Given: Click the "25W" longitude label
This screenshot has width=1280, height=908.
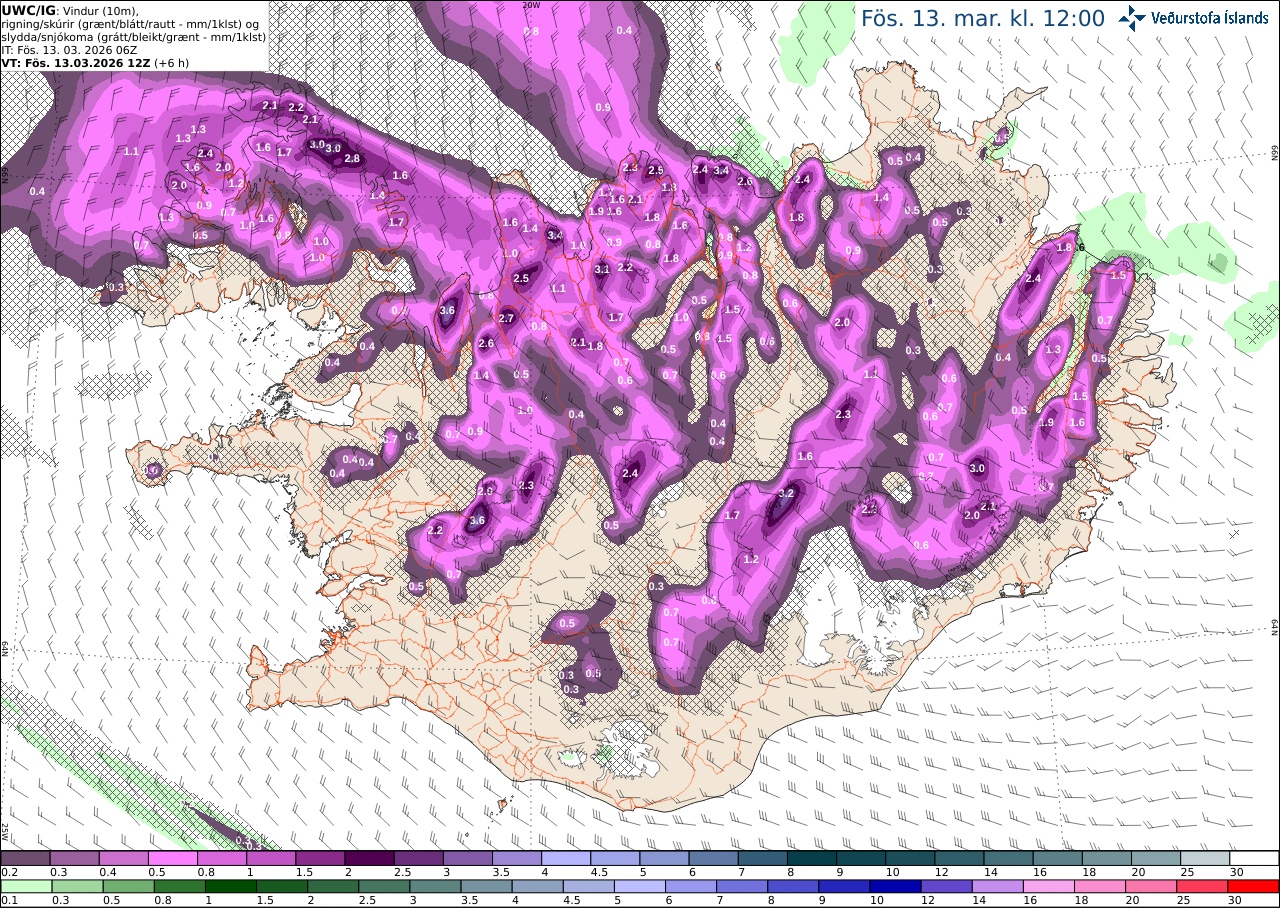Looking at the screenshot, I should coord(5,831).
